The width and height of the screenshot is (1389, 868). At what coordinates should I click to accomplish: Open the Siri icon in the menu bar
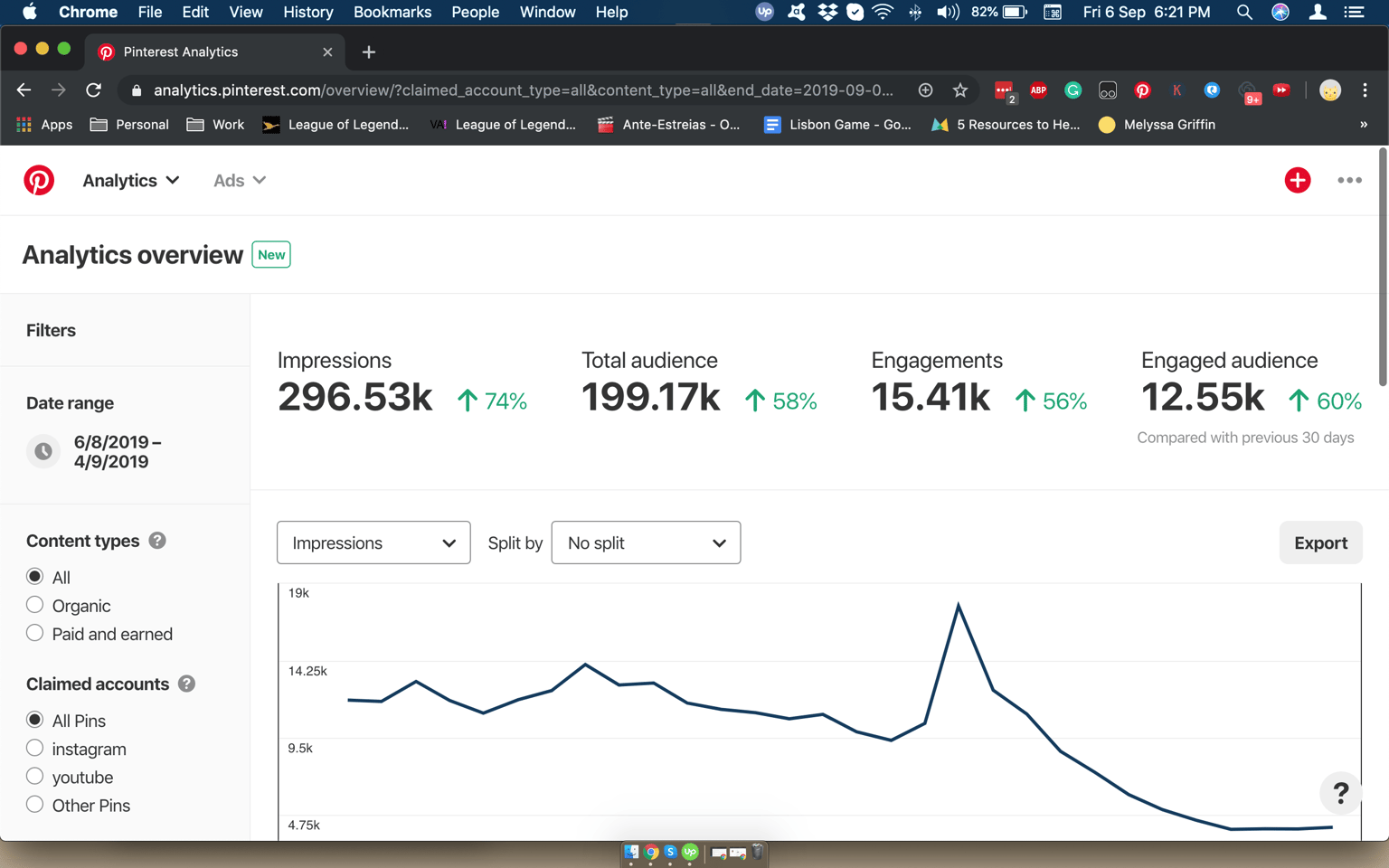click(x=1280, y=12)
